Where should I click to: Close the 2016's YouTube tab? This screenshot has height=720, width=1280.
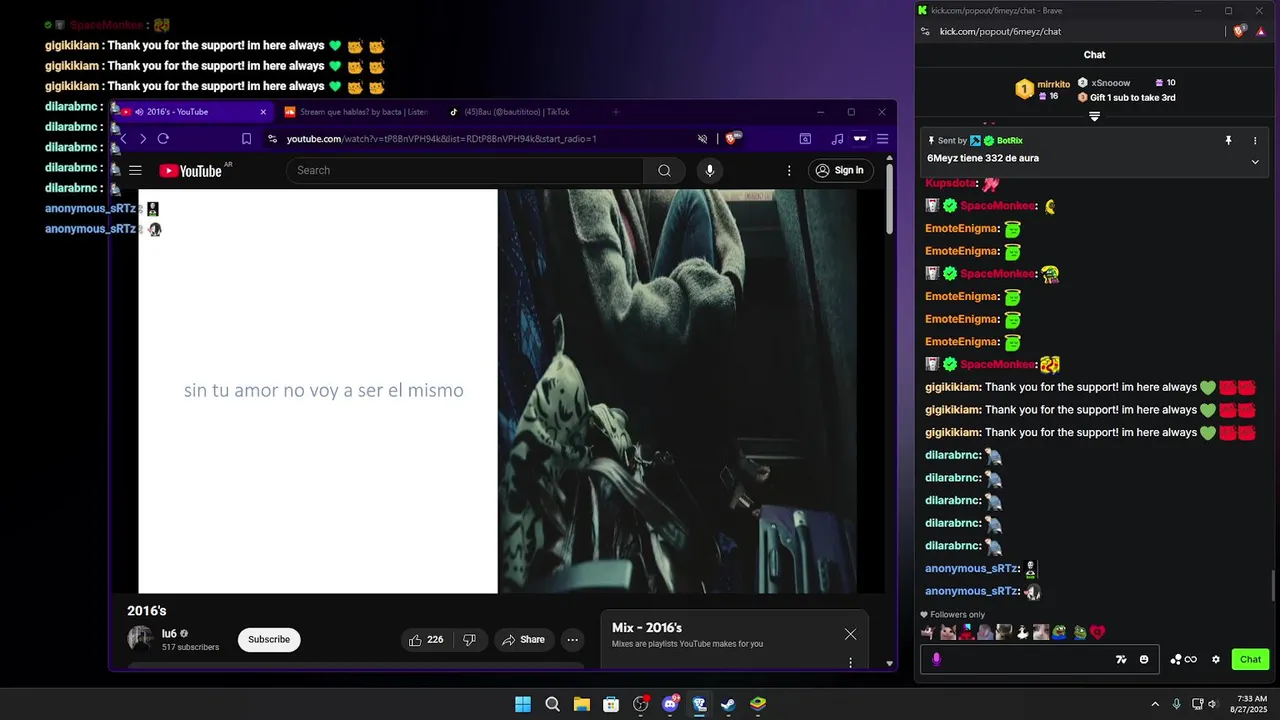pos(263,112)
